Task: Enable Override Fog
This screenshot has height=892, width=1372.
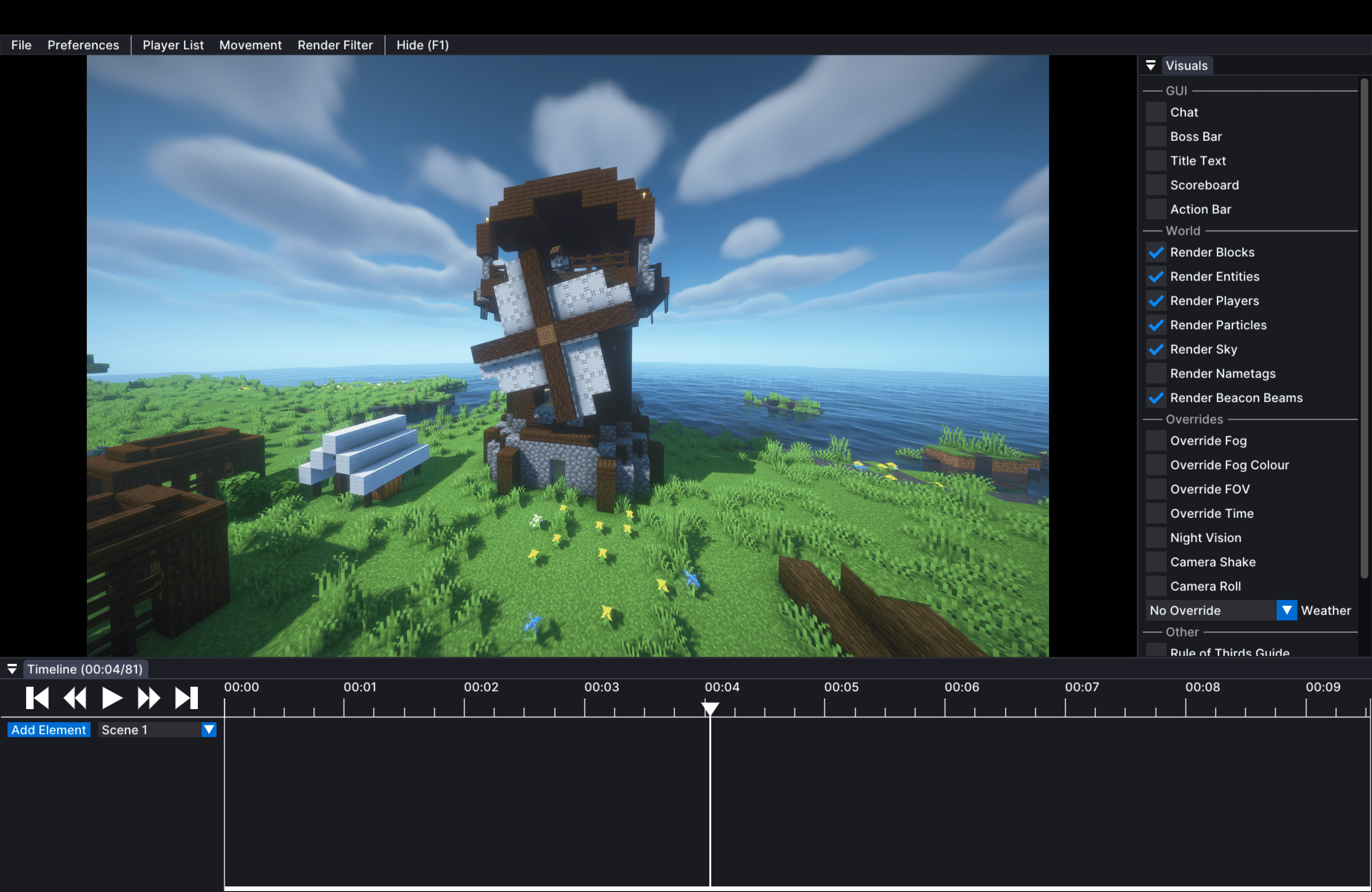Action: point(1156,441)
